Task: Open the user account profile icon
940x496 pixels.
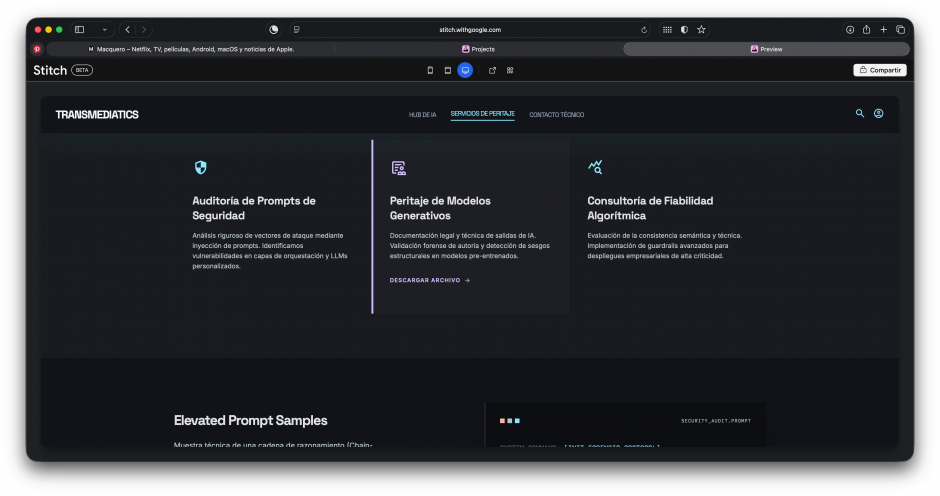Action: pos(878,114)
